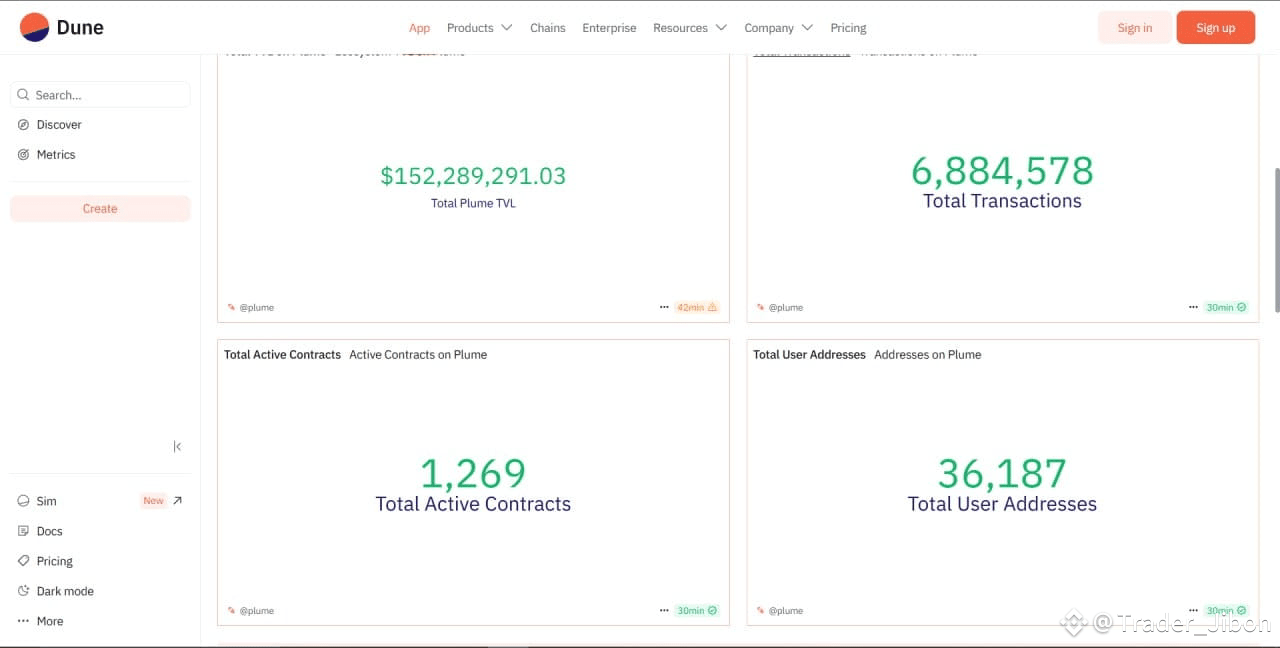Click the Pricing tag icon in sidebar
The image size is (1280, 648).
(24, 561)
